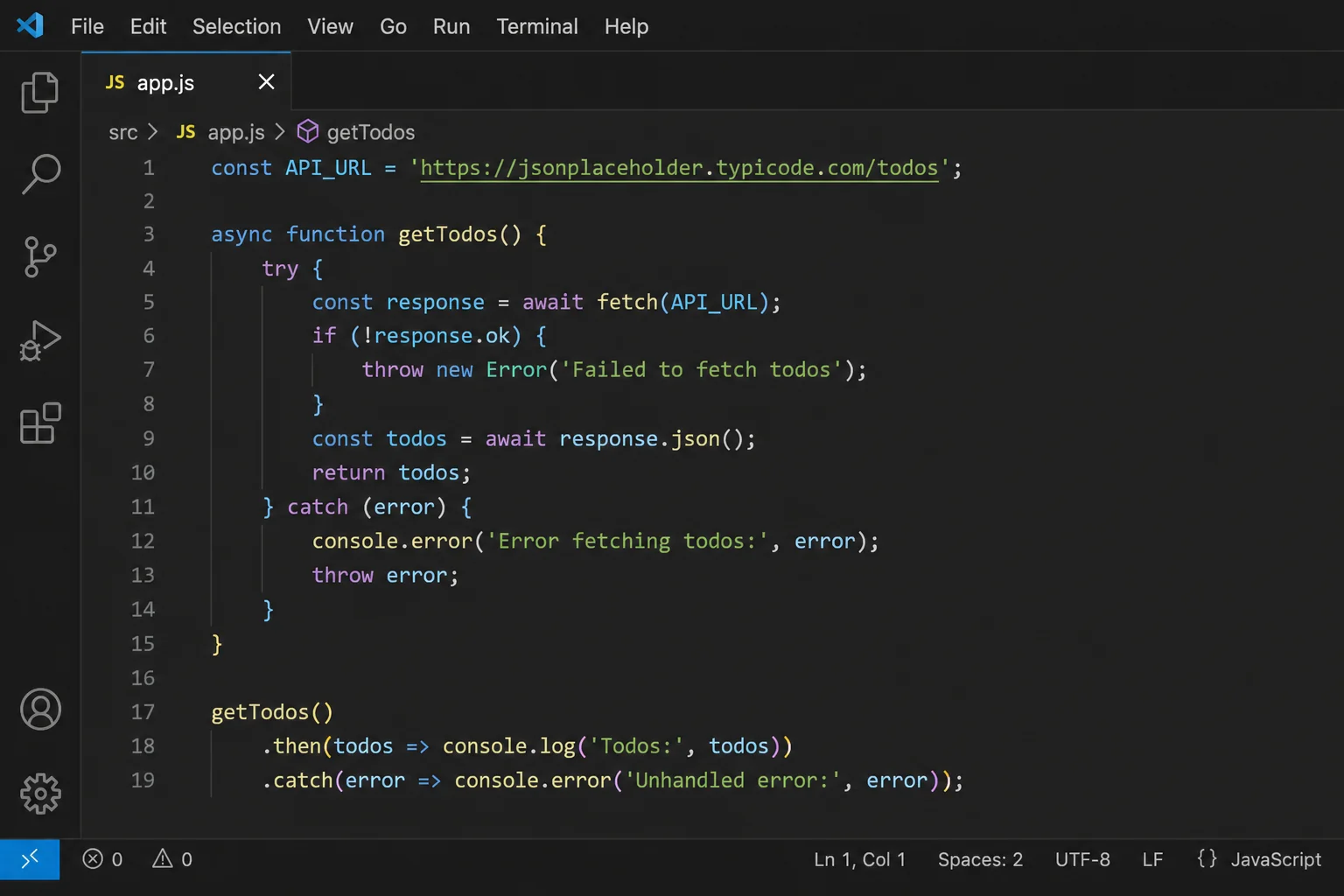This screenshot has height=896, width=1344.
Task: Open the Run menu
Action: (x=451, y=26)
